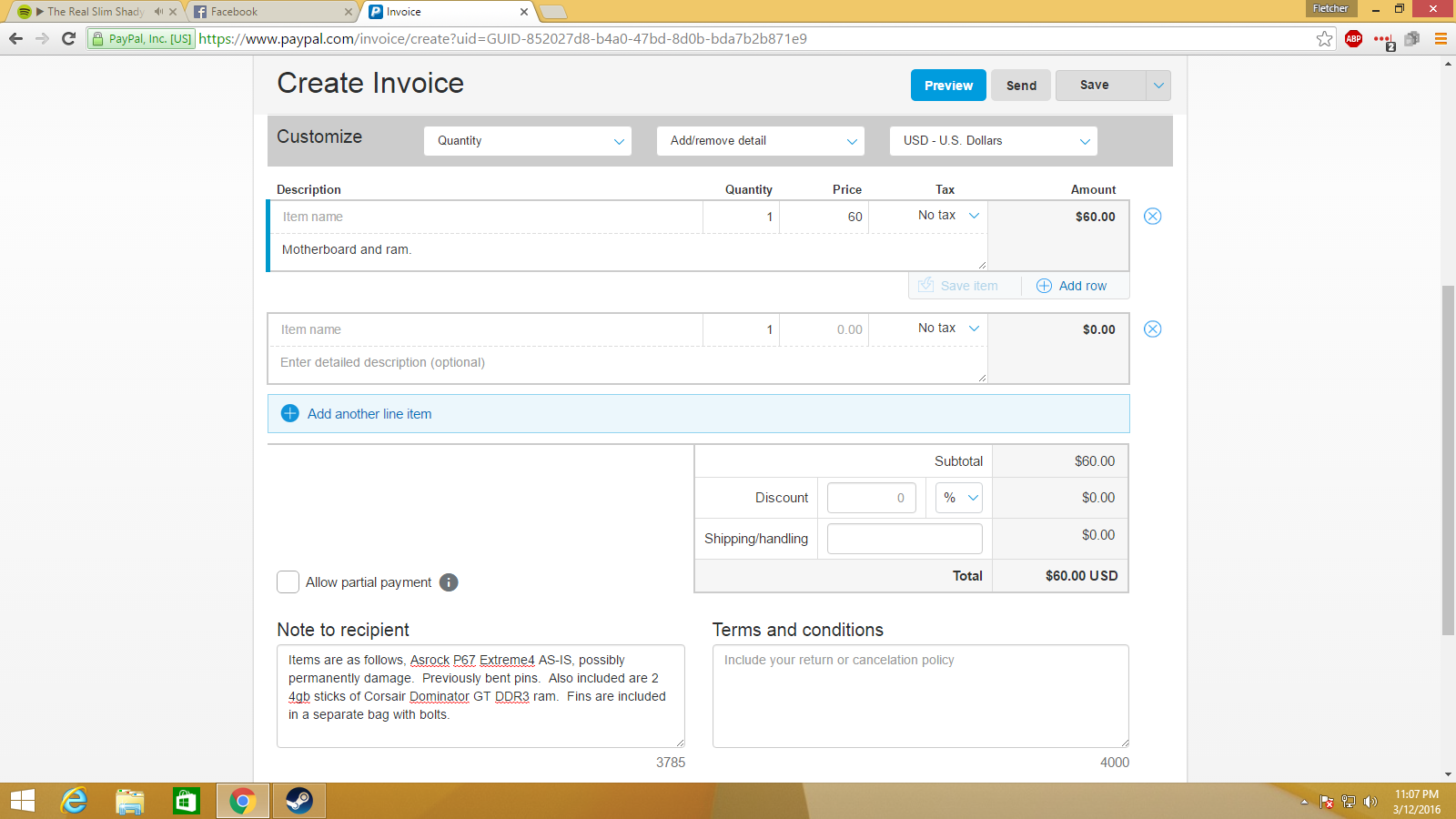Open a new browser tab
Screen dimensions: 1456x819
coord(553,12)
